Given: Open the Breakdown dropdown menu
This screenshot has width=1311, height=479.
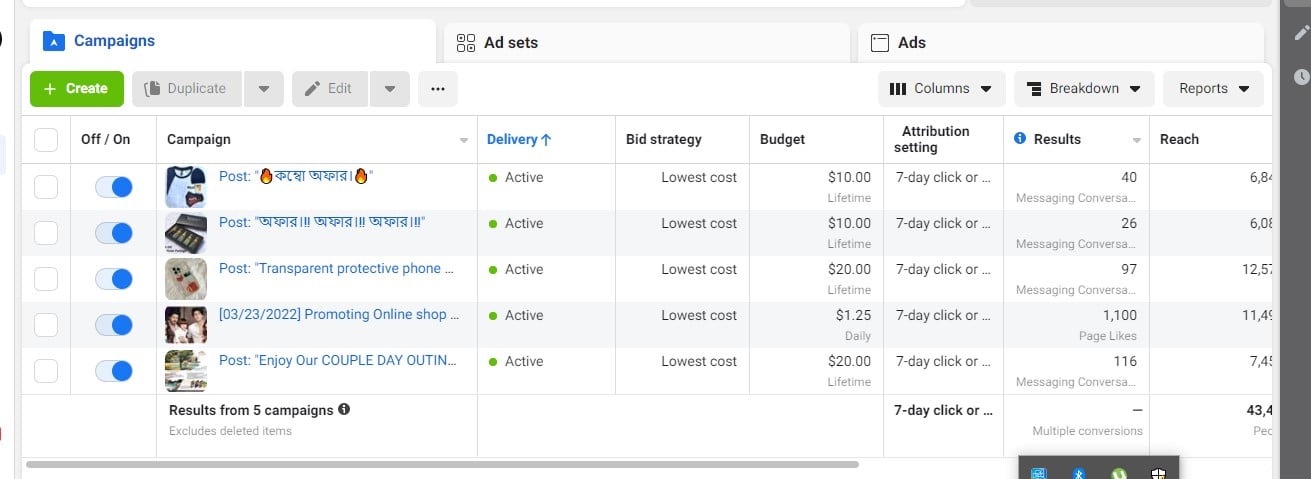Looking at the screenshot, I should (x=1084, y=88).
